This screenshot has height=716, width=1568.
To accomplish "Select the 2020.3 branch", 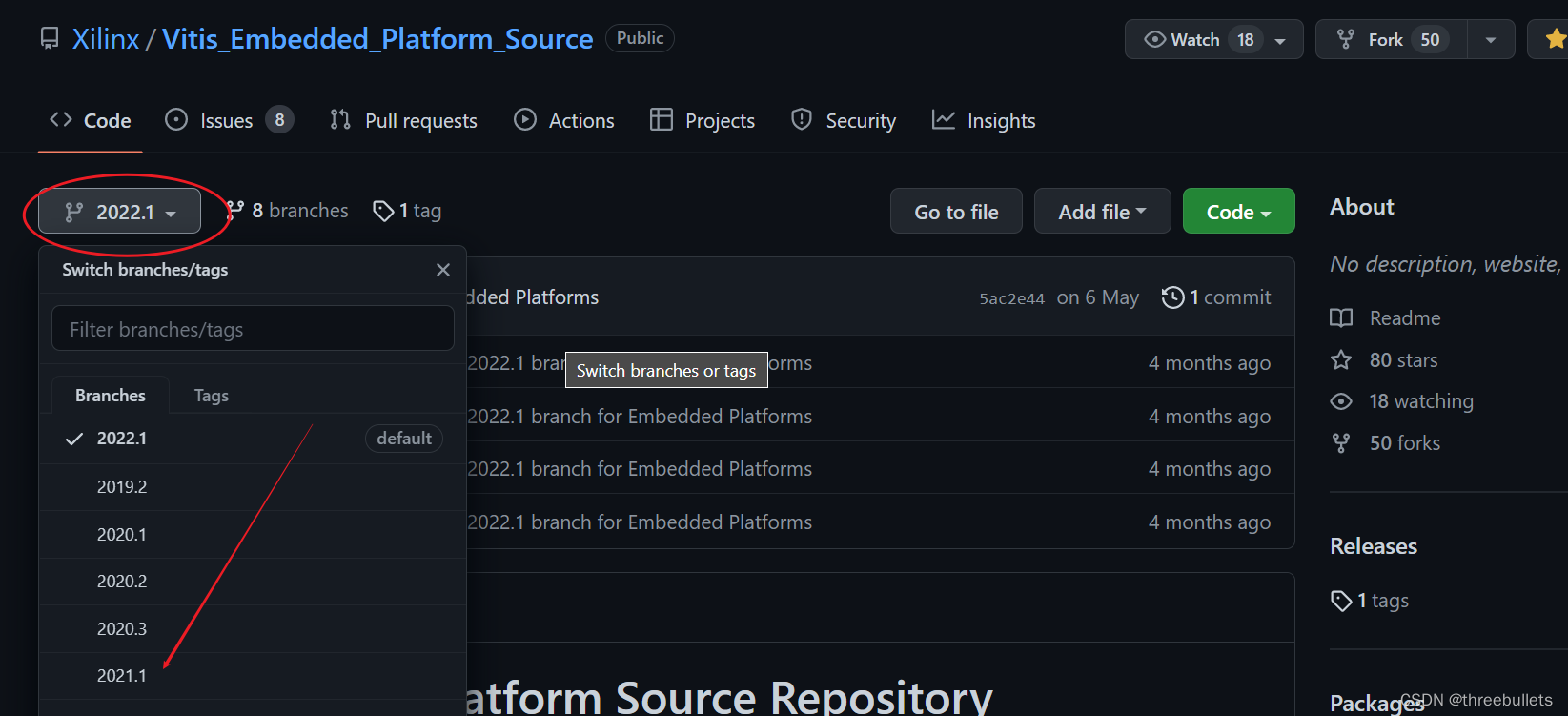I will point(253,629).
